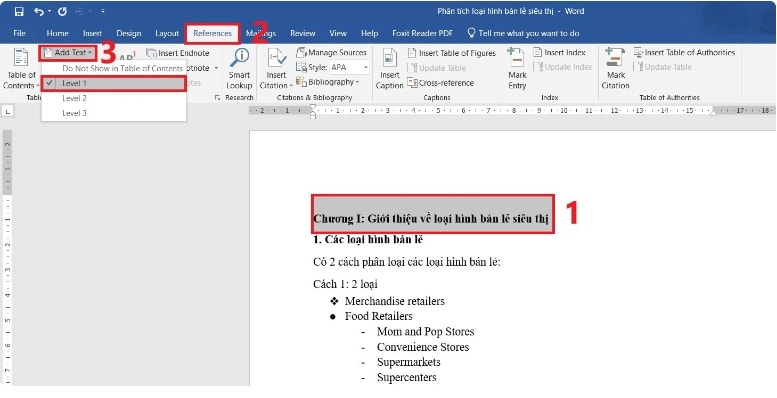Select the checked Level 1 option
777x398 pixels.
(114, 84)
